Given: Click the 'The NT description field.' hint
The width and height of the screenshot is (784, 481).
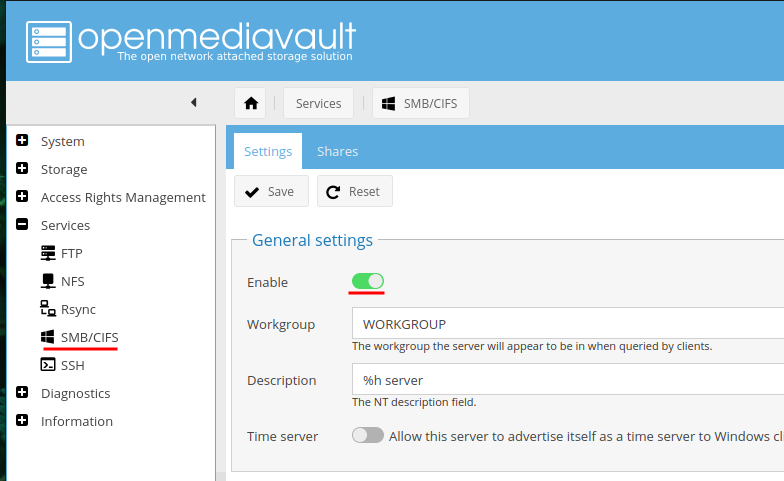Looking at the screenshot, I should [414, 402].
